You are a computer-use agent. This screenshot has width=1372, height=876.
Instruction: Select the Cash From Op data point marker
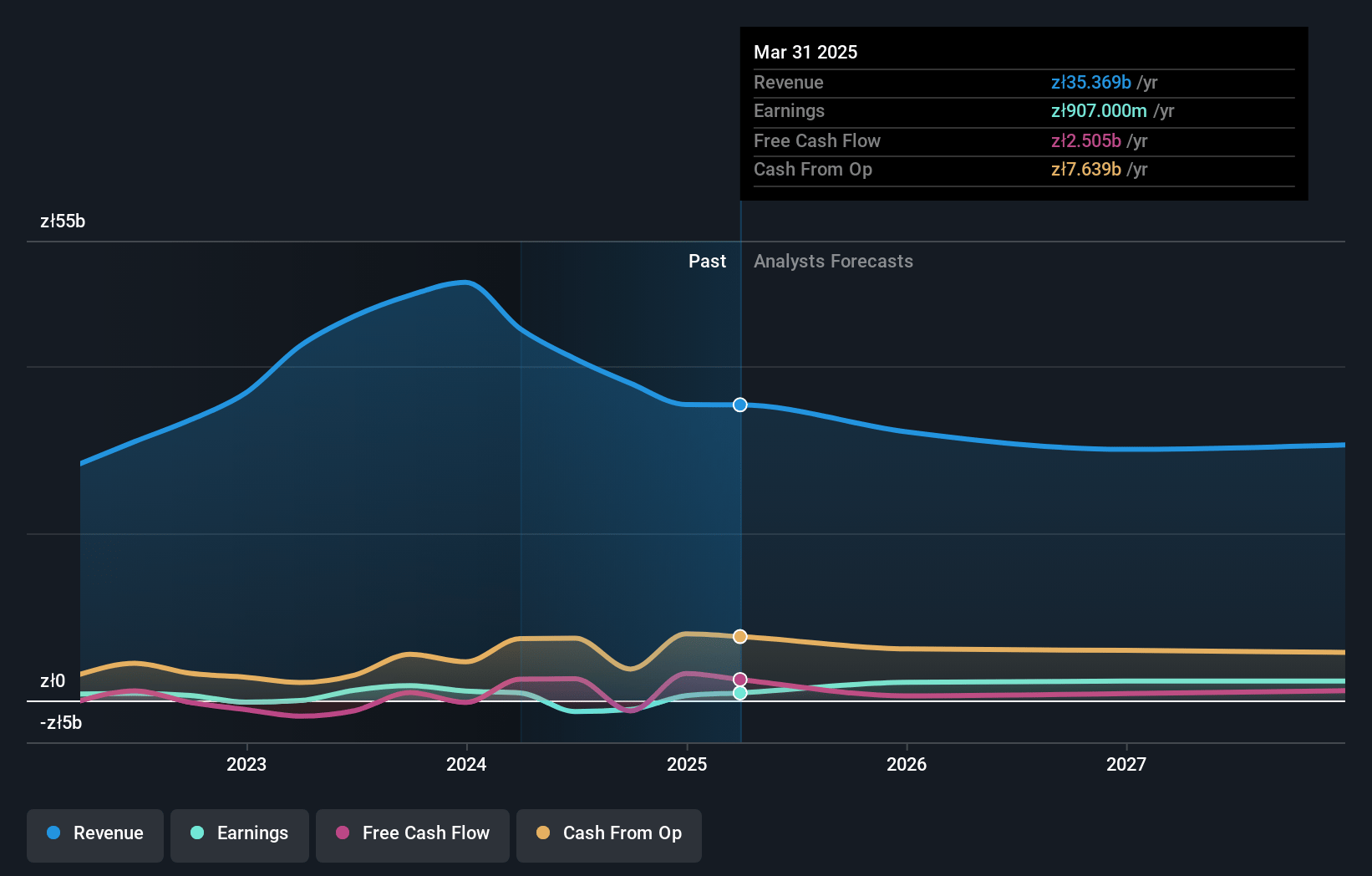coord(740,637)
